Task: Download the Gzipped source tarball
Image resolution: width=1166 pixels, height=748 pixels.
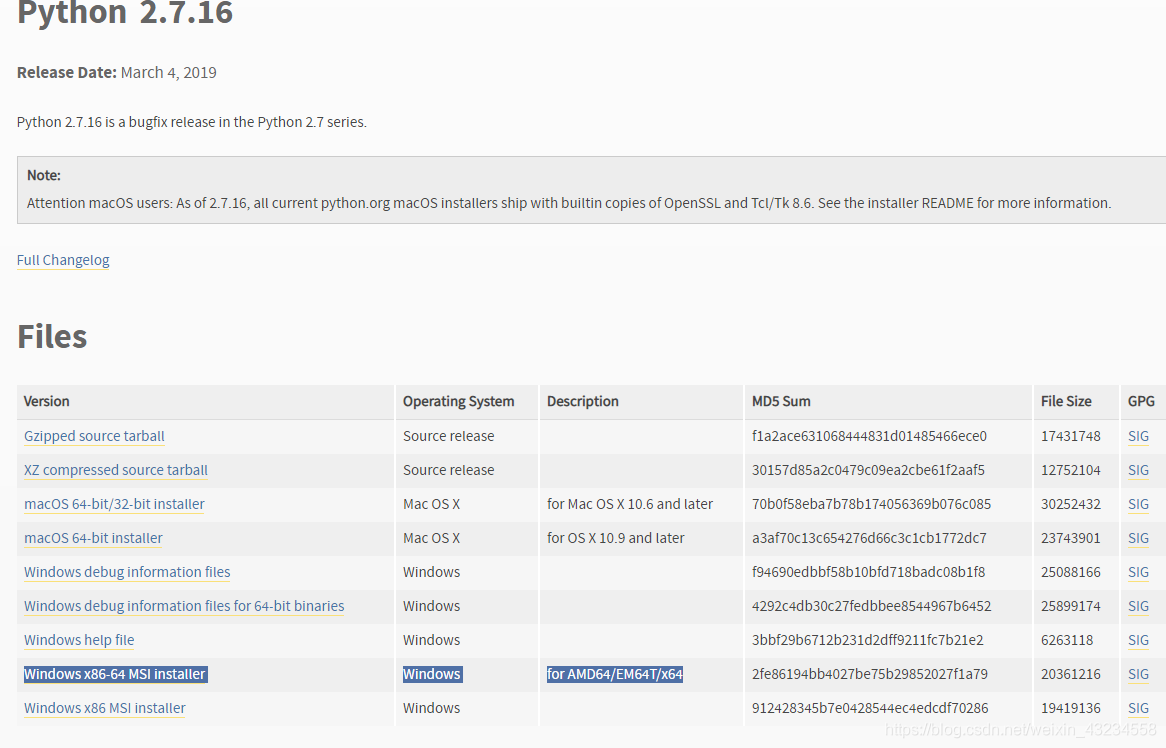Action: [94, 436]
